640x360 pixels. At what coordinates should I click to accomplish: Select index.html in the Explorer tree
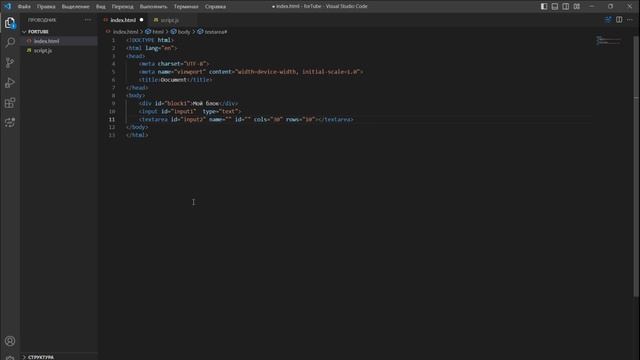(46, 41)
